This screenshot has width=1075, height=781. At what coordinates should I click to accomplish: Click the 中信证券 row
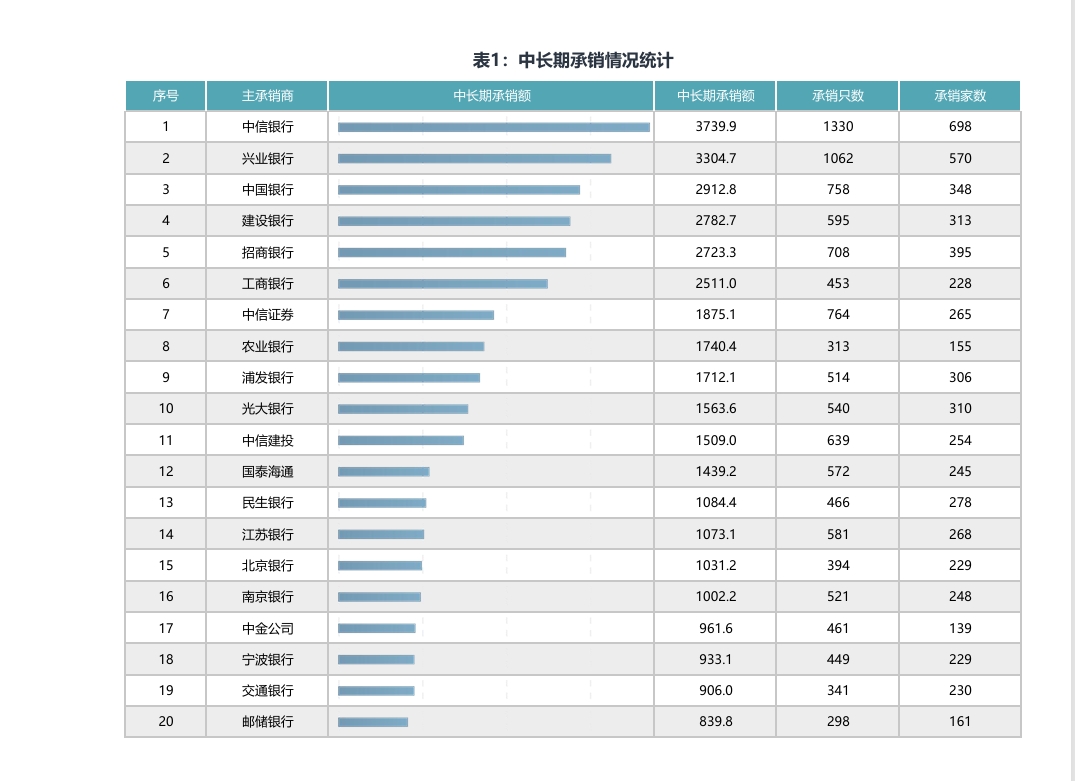click(265, 314)
